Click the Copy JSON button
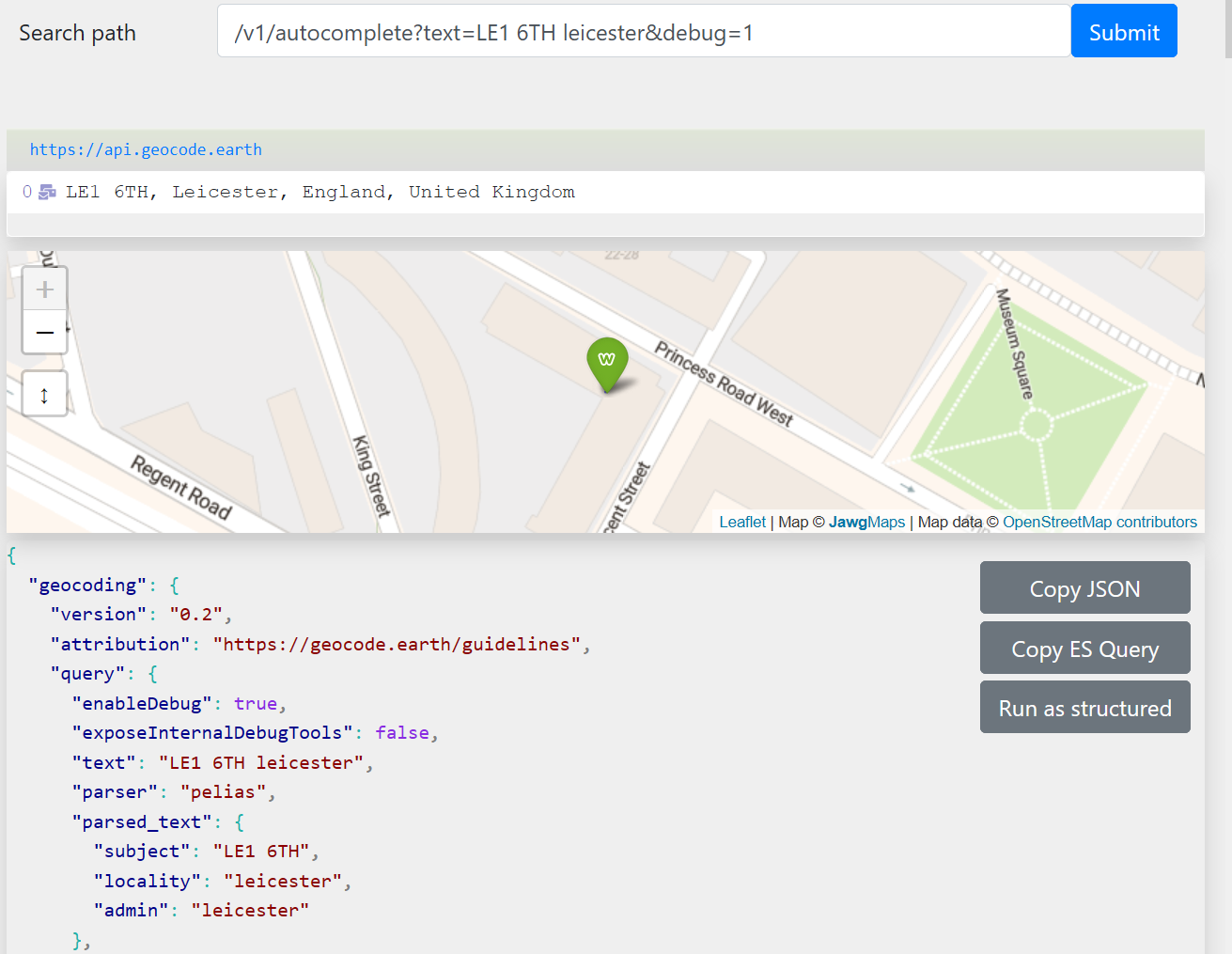Image resolution: width=1232 pixels, height=954 pixels. pyautogui.click(x=1084, y=587)
